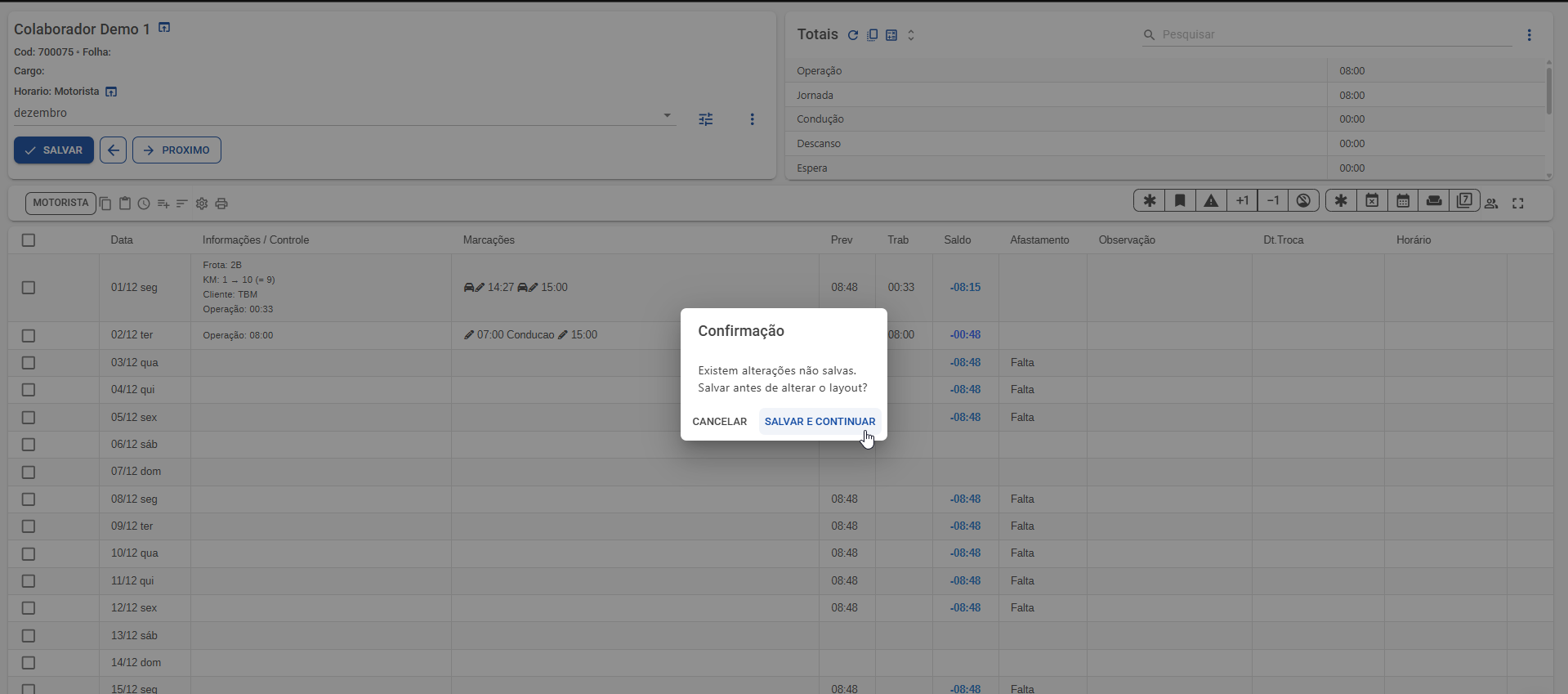Click the -08:15 saldo value
The width and height of the screenshot is (1568, 694).
coord(965,288)
